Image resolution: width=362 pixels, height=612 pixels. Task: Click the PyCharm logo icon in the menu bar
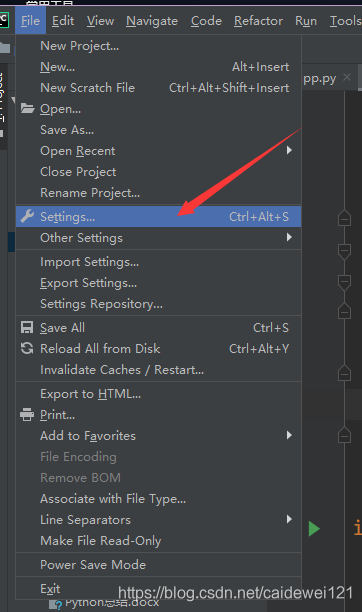[x=4, y=20]
